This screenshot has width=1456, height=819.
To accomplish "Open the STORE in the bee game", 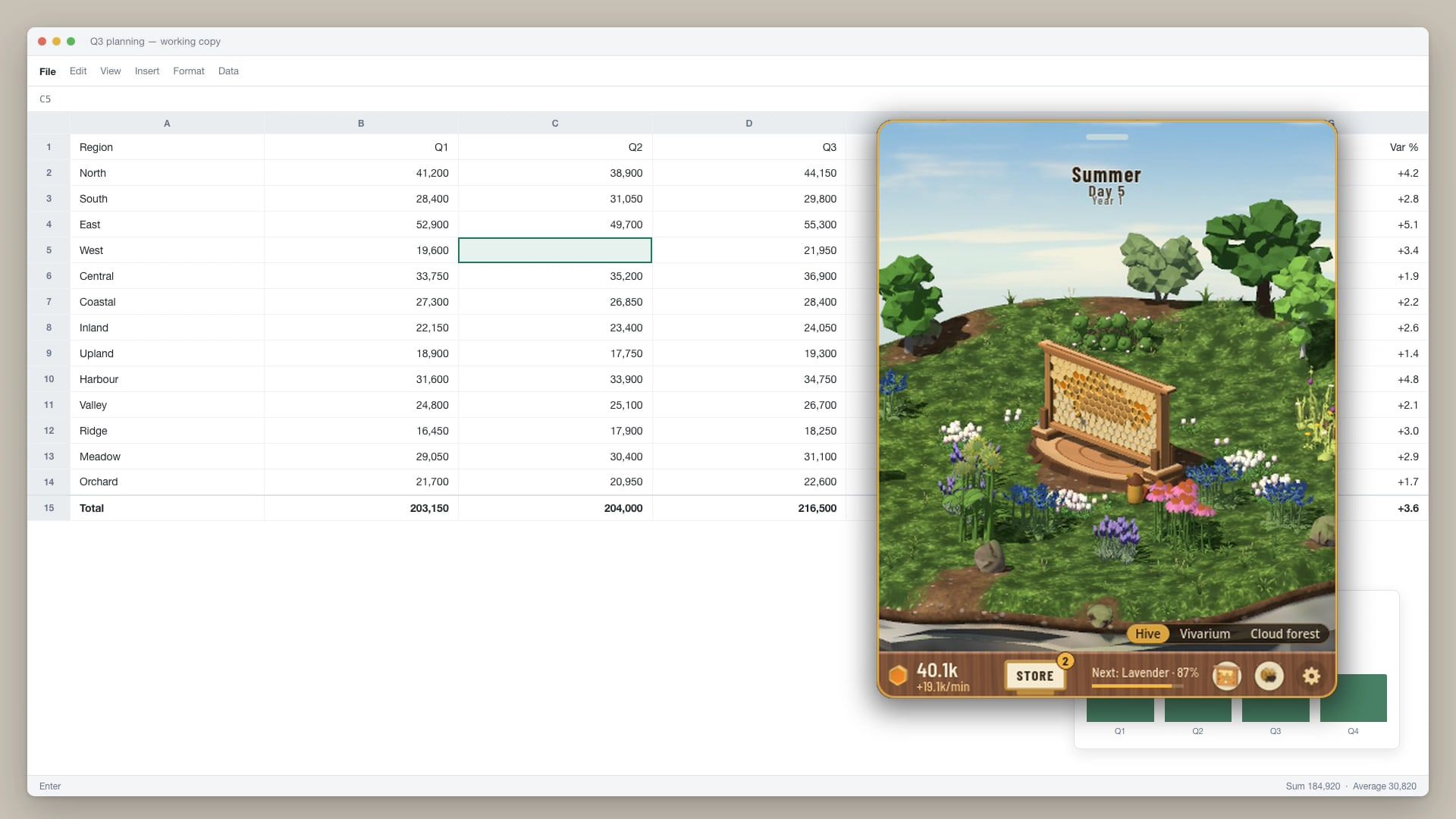I will click(x=1035, y=676).
